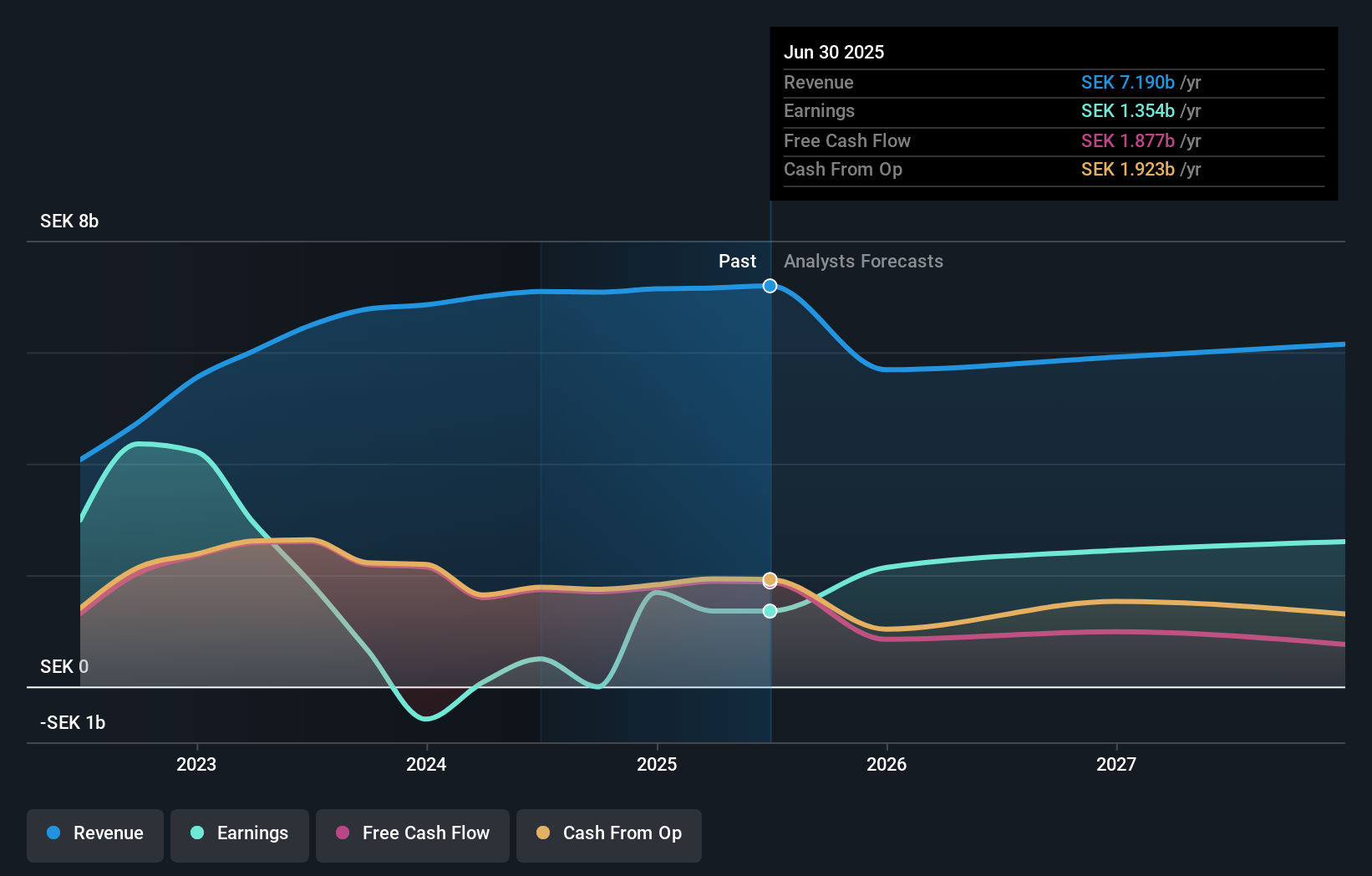The height and width of the screenshot is (876, 1372).
Task: Switch to the Past section of chart
Action: (x=737, y=261)
